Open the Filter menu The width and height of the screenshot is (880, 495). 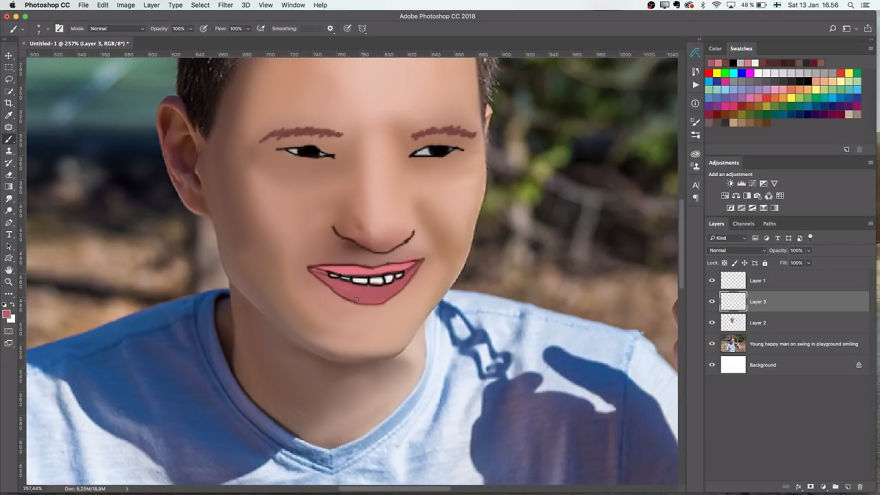[225, 5]
